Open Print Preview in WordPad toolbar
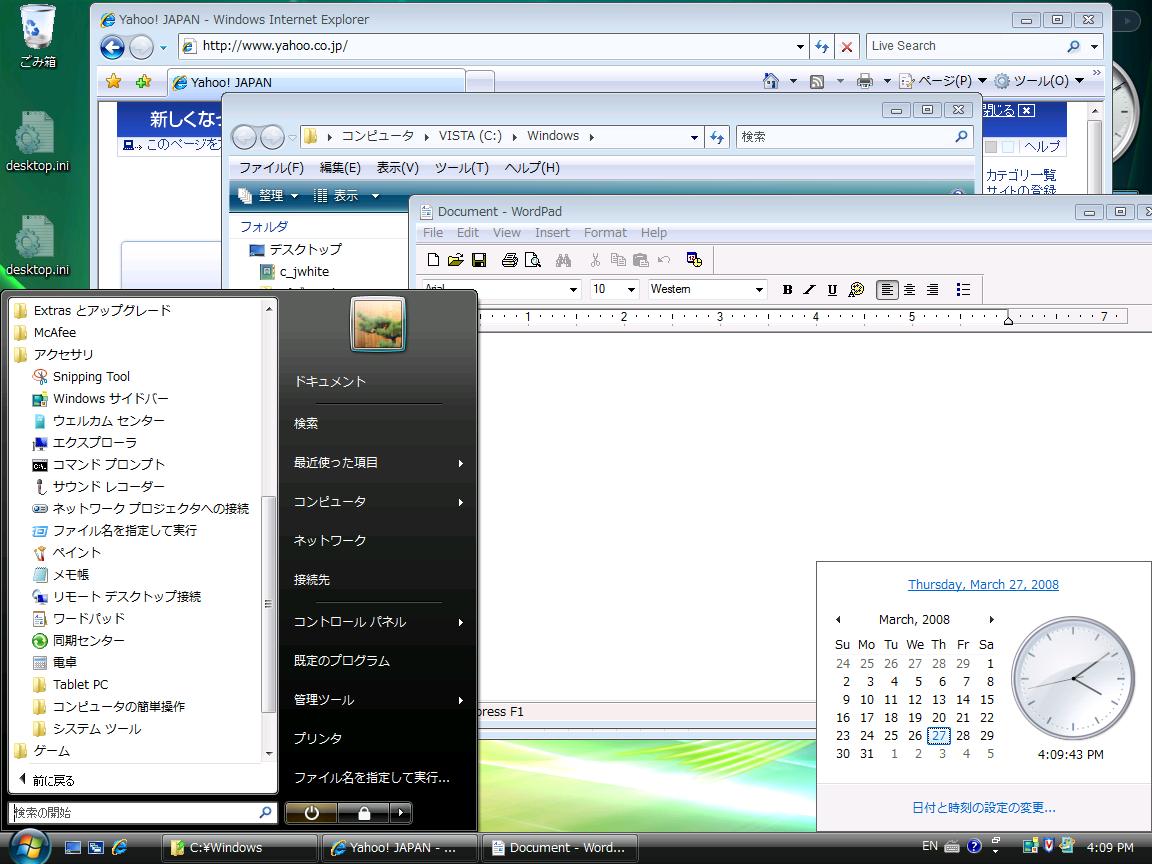This screenshot has width=1152, height=864. click(533, 259)
